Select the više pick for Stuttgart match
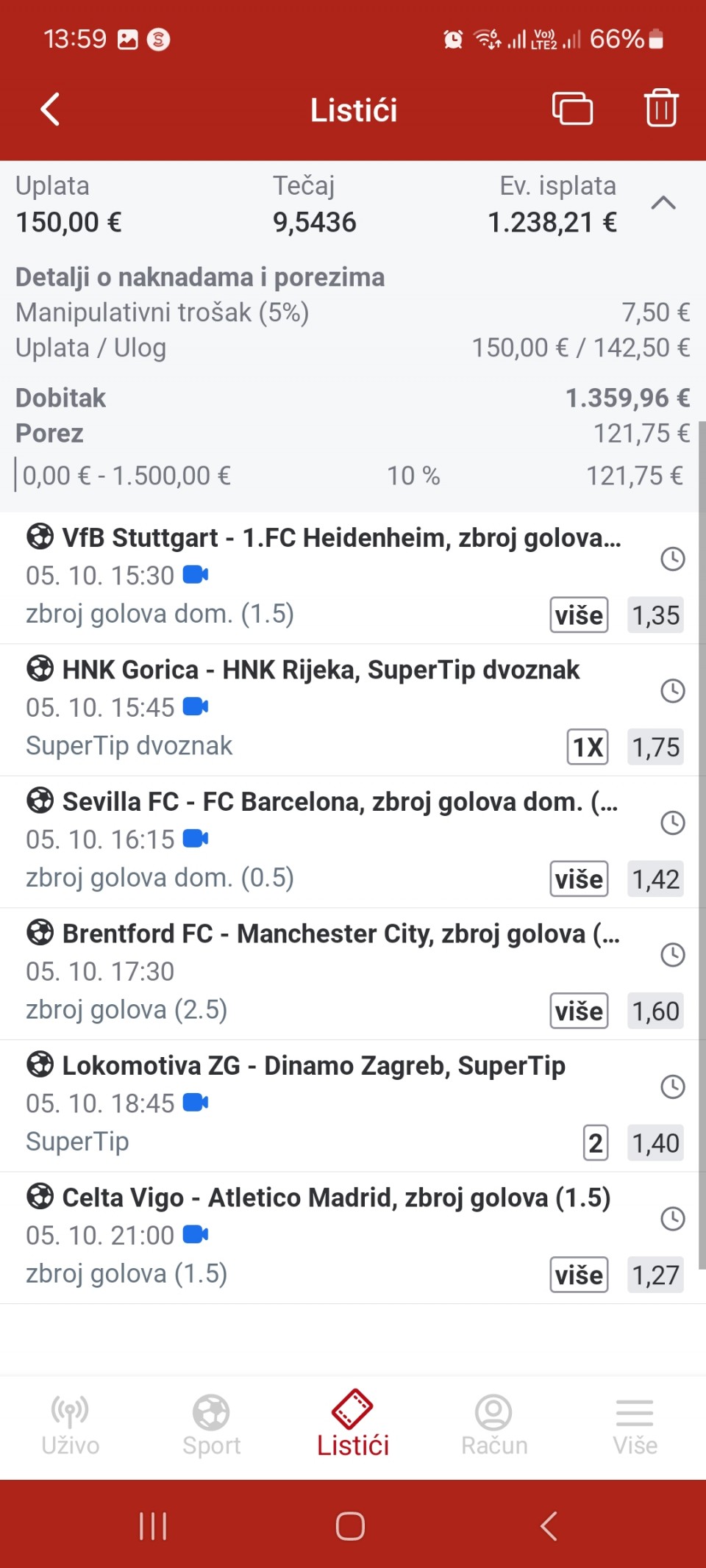The width and height of the screenshot is (706, 1568). pyautogui.click(x=579, y=615)
